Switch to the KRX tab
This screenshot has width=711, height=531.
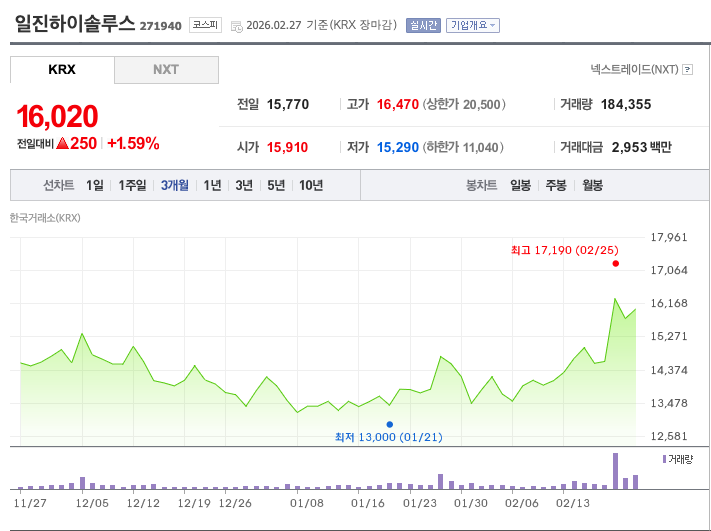tap(62, 70)
